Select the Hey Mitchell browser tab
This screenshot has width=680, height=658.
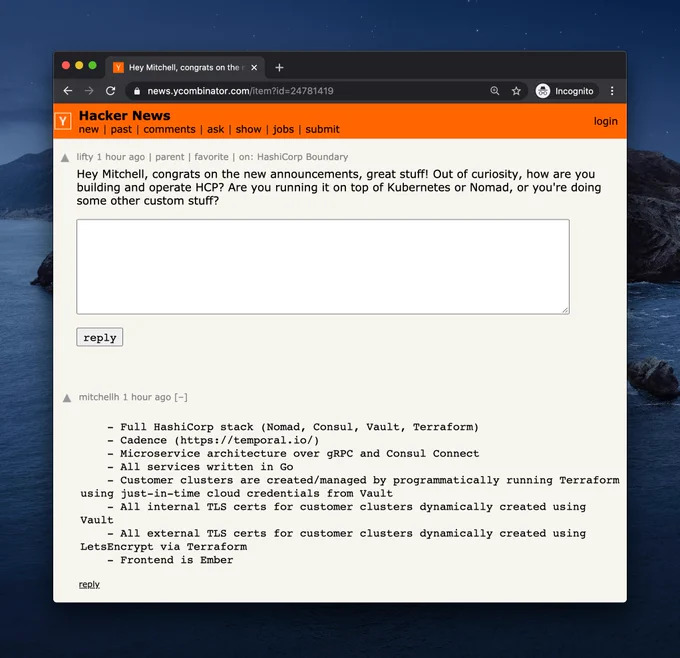(x=185, y=68)
